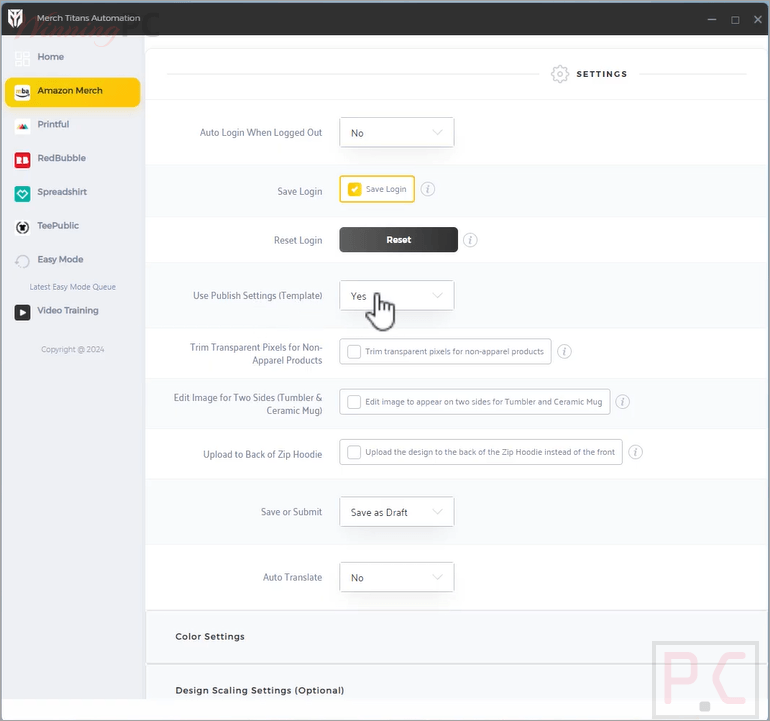Click info icon for Tumbler and Ceramic Mug
Screen dimensions: 770x721
click(x=623, y=402)
